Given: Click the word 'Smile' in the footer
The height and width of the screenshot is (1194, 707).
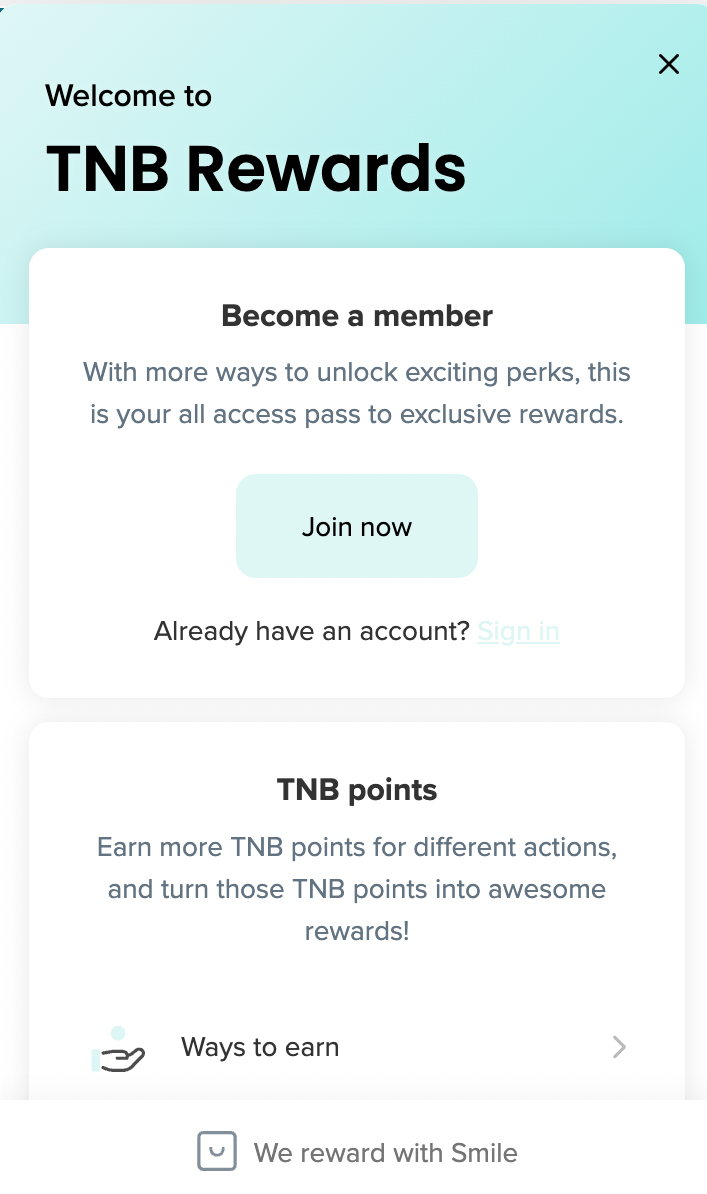Looking at the screenshot, I should (x=484, y=1153).
